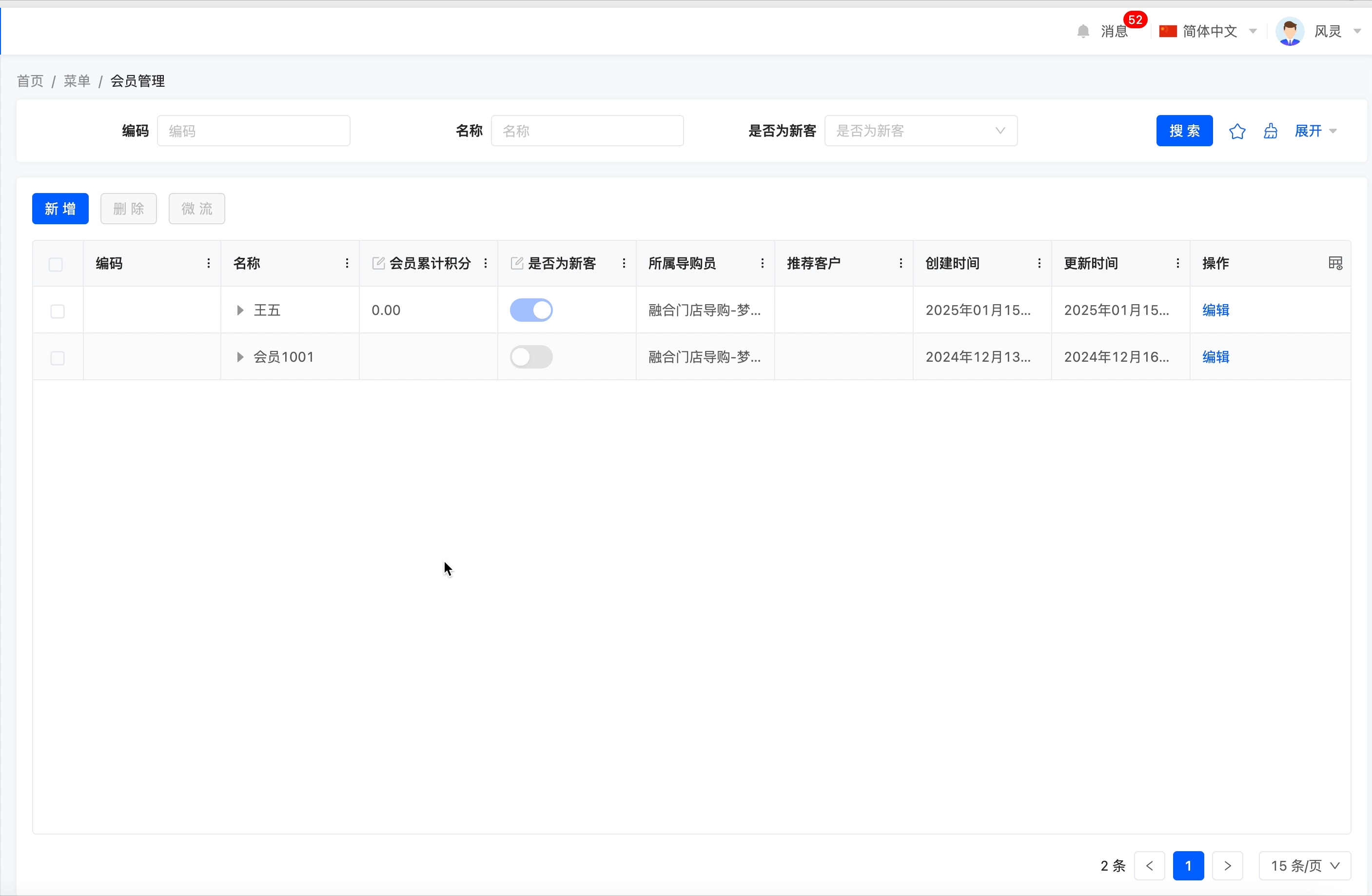Open the 15 条/页 page size selector
The height and width of the screenshot is (896, 1372).
(1305, 865)
